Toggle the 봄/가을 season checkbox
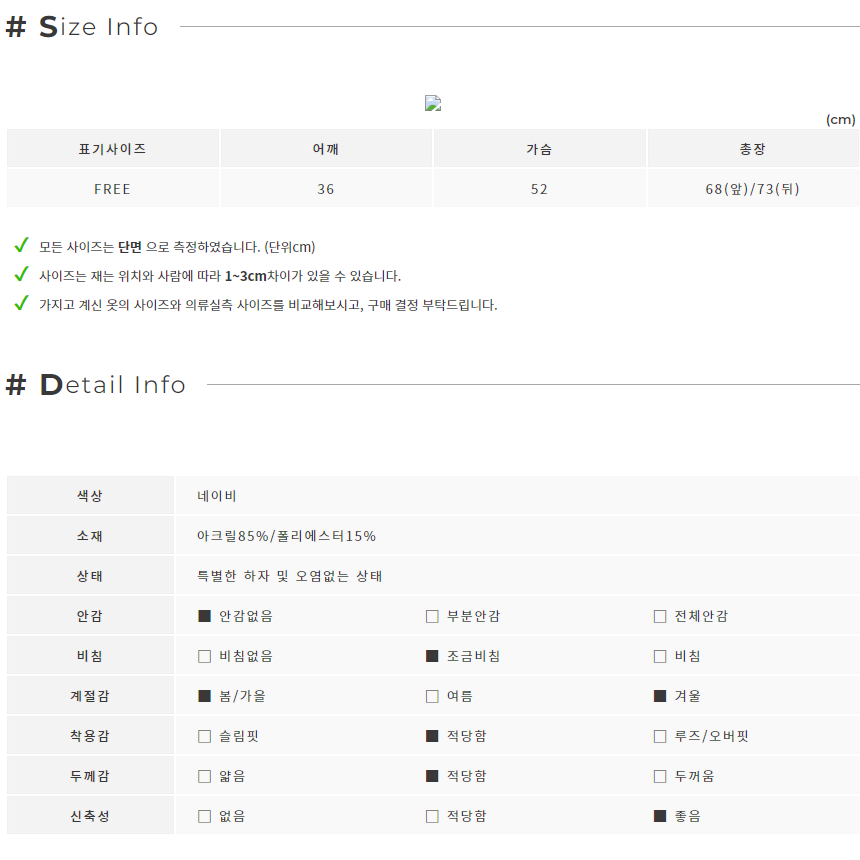The image size is (860, 860). tap(205, 696)
